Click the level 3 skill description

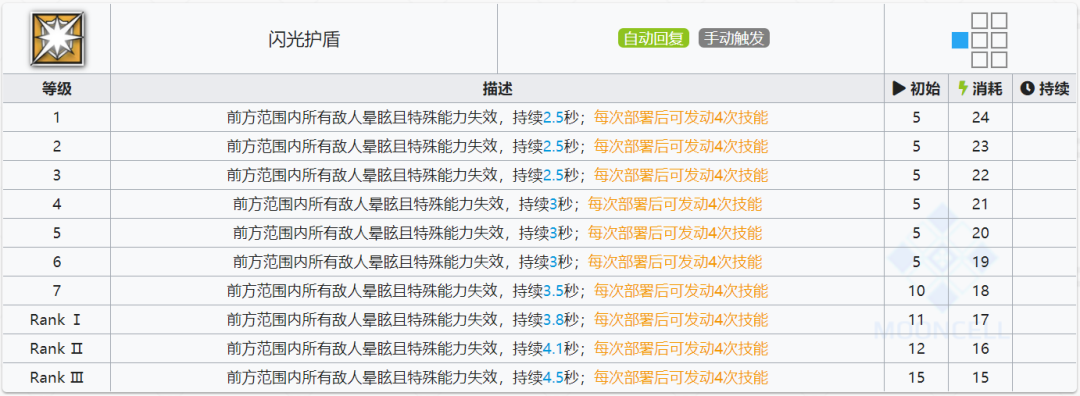pos(497,176)
